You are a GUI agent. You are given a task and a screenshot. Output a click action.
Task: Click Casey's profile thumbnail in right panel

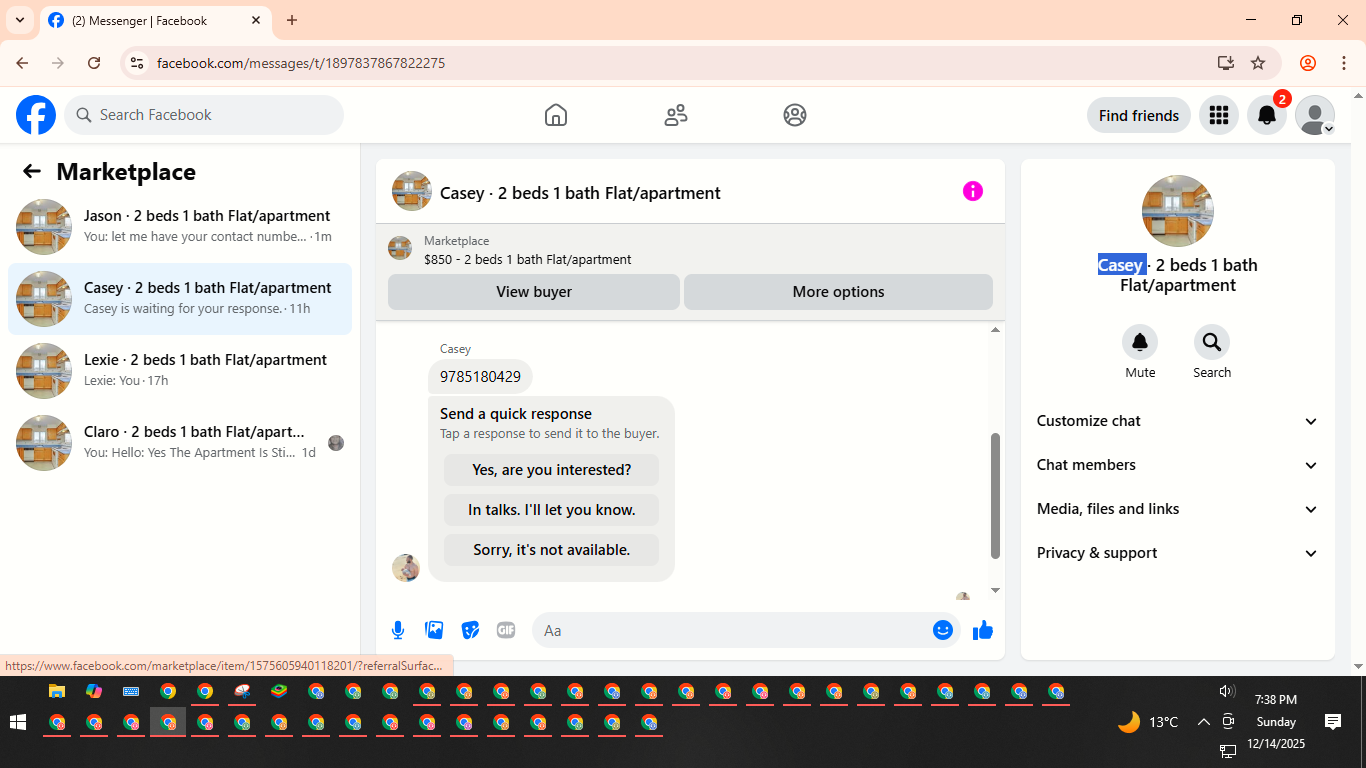1178,211
